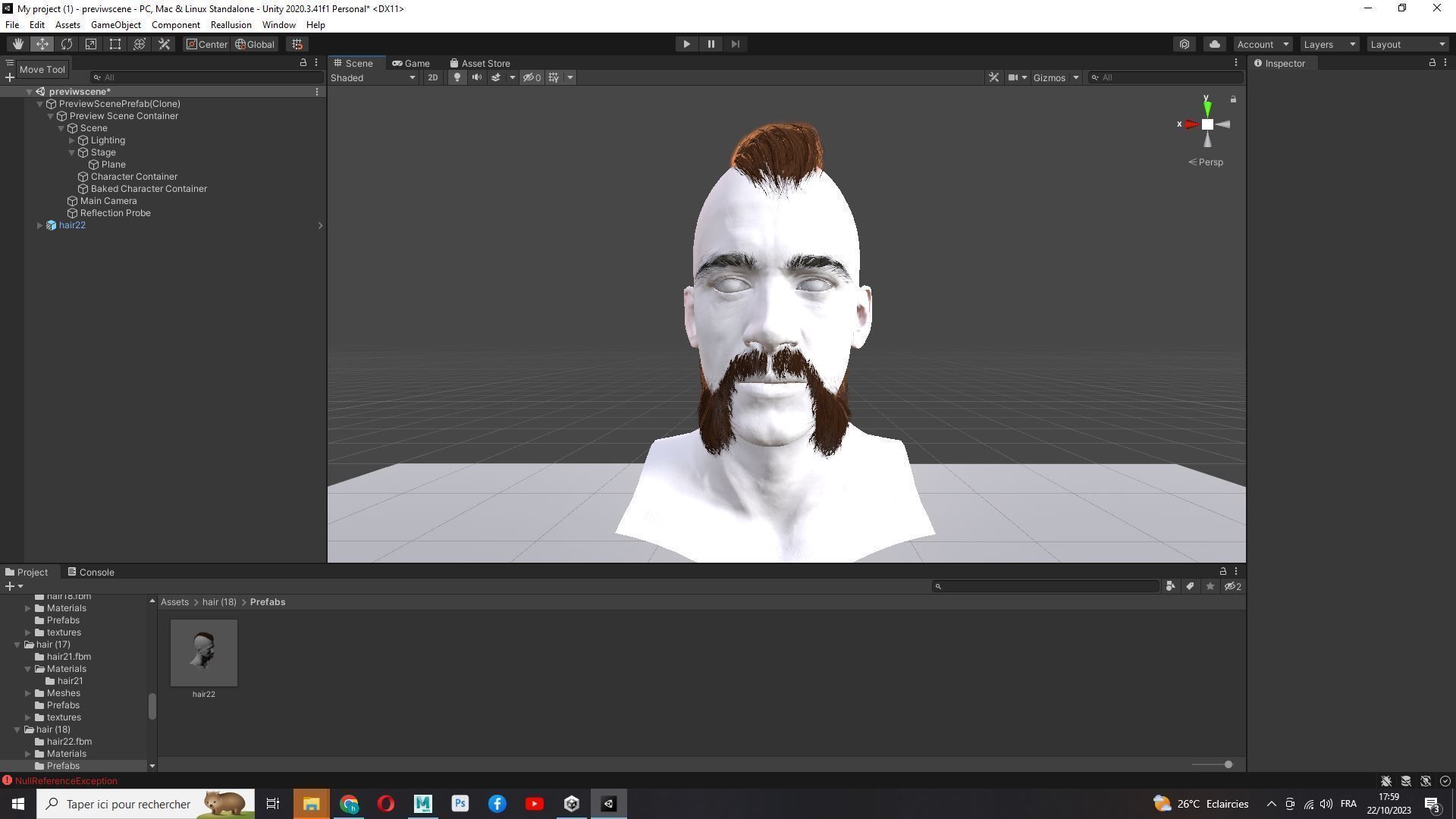The image size is (1456, 819).
Task: Click the Play button
Action: (686, 44)
